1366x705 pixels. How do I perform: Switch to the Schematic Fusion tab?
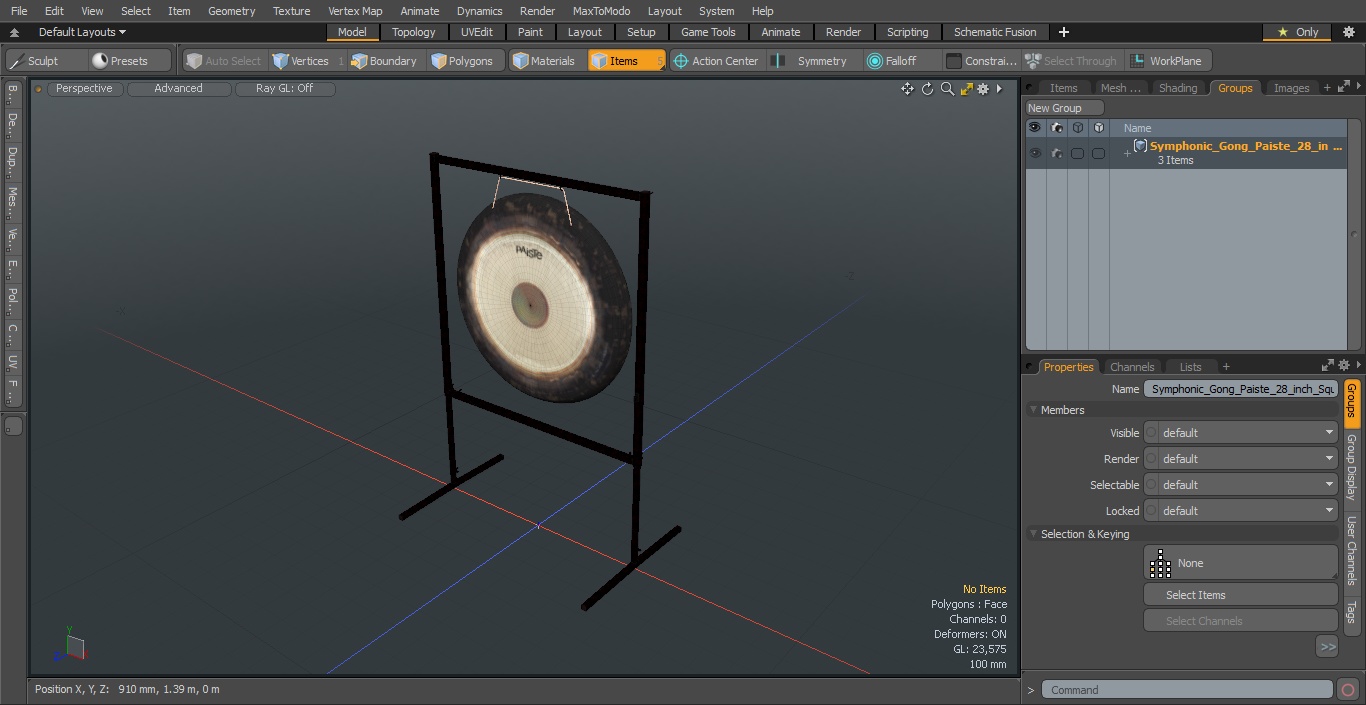click(x=995, y=32)
